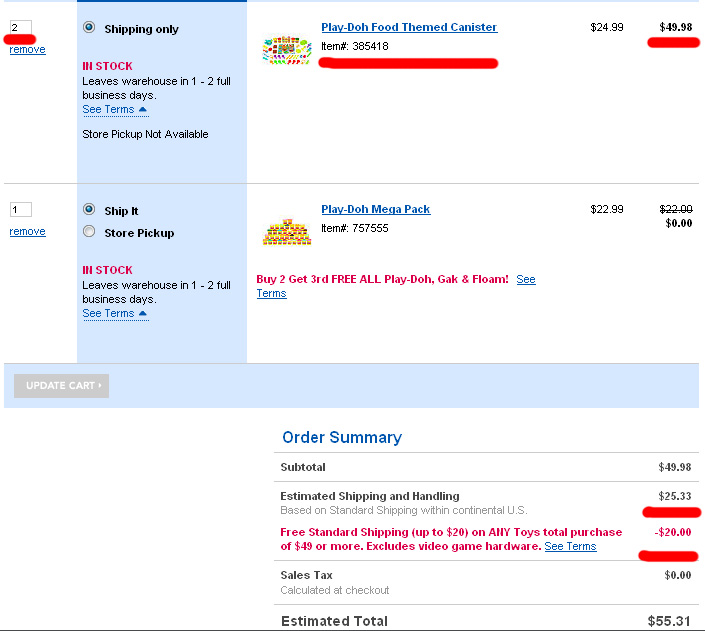Click the Estimated Total amount $55.31
This screenshot has height=631, width=705.
click(669, 621)
